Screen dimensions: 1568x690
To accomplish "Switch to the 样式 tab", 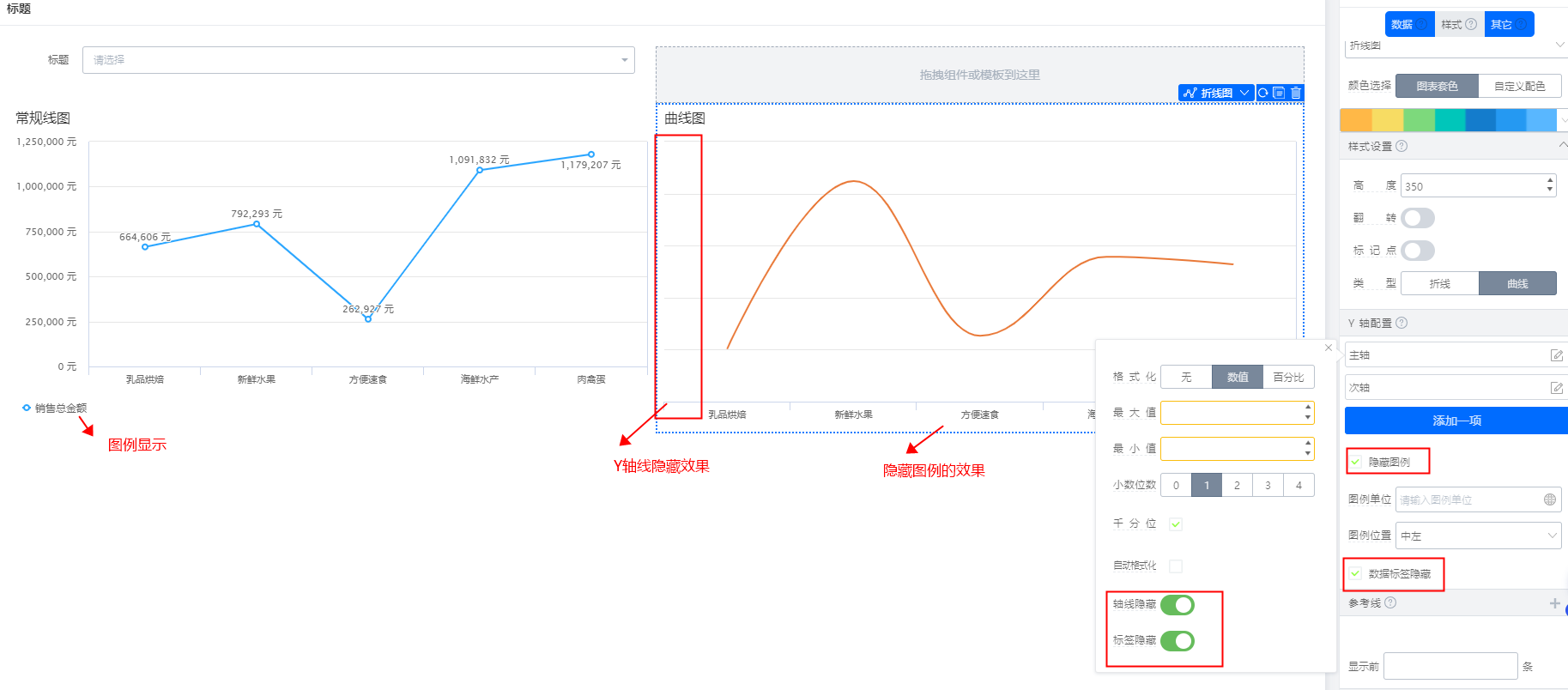I will click(1459, 24).
